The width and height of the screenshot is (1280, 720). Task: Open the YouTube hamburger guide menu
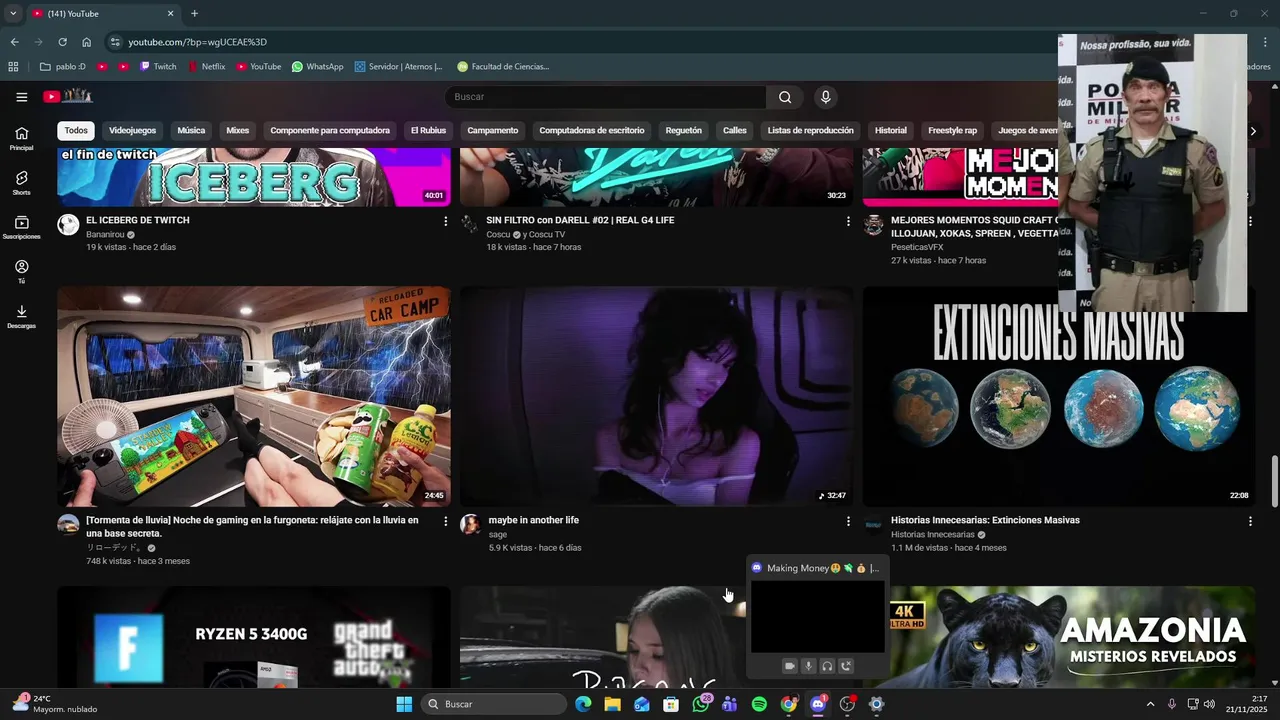[x=21, y=97]
